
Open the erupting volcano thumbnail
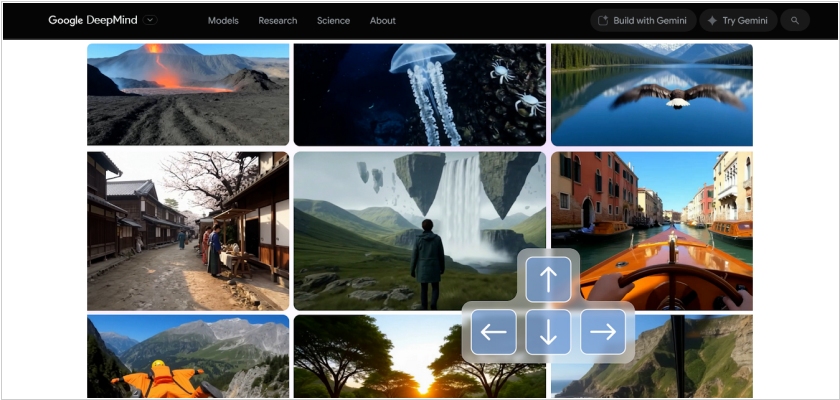pyautogui.click(x=188, y=95)
